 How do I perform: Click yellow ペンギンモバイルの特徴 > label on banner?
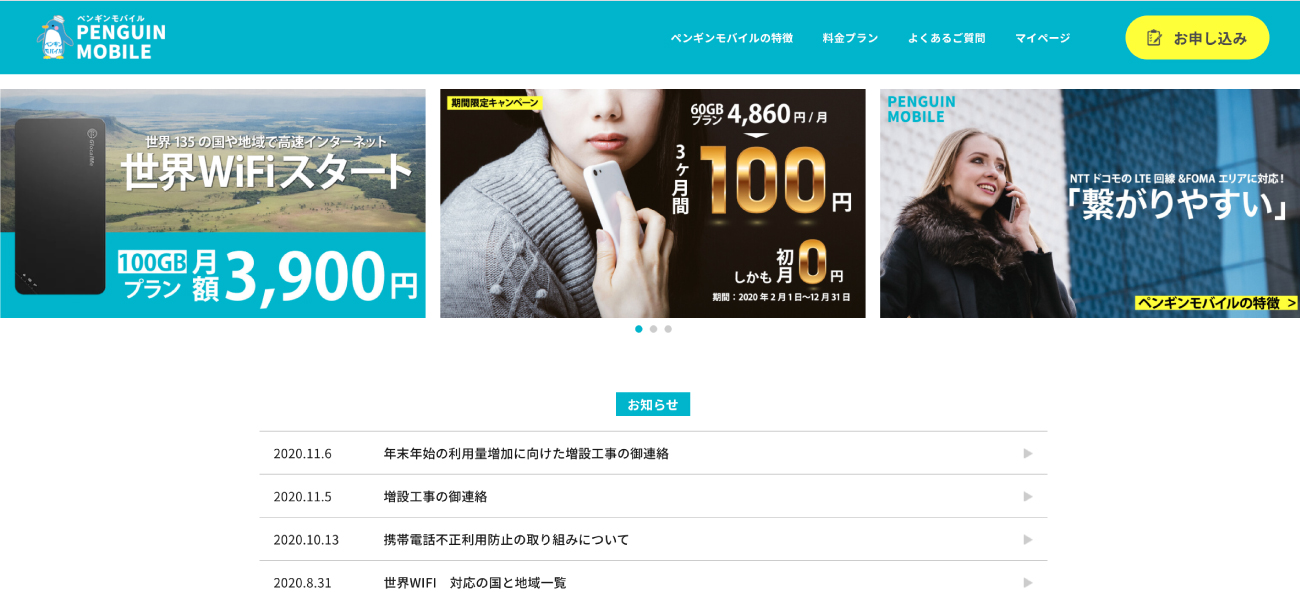click(1215, 303)
